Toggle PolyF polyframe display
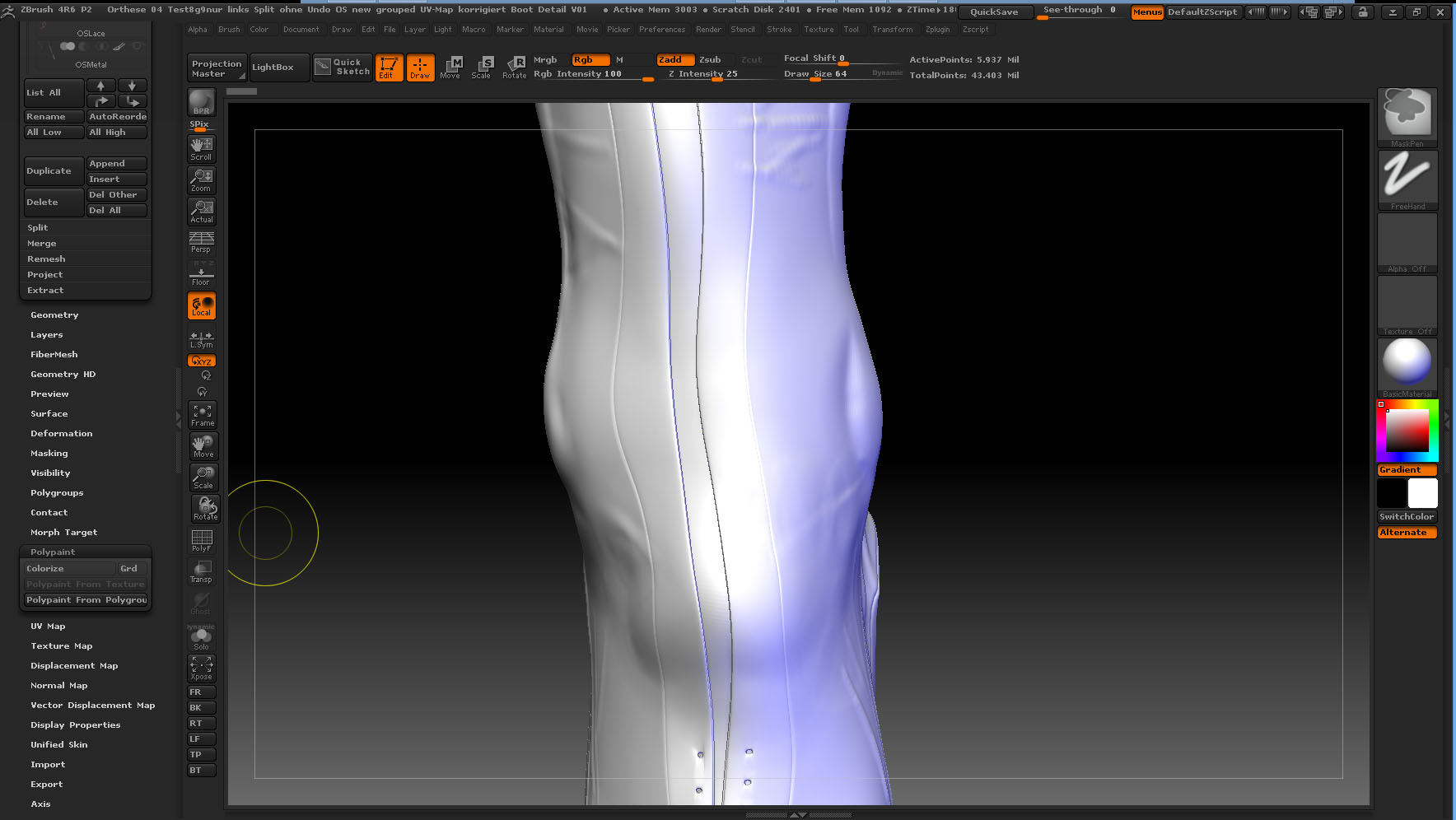The image size is (1456, 820). point(202,540)
